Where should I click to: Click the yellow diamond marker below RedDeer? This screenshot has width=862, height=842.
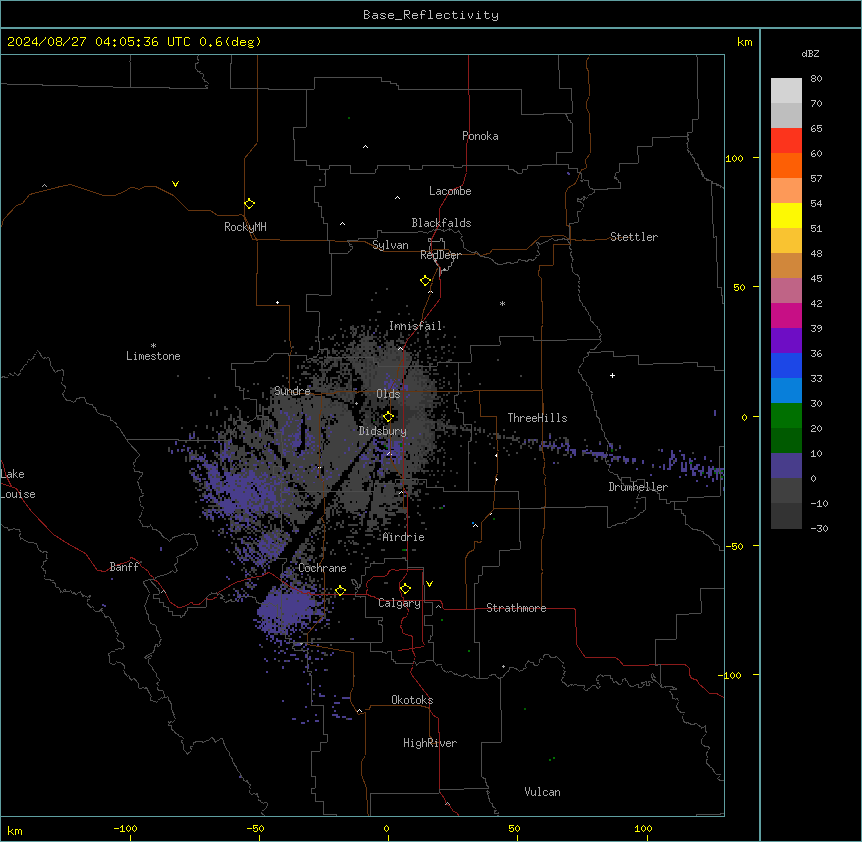pyautogui.click(x=426, y=281)
